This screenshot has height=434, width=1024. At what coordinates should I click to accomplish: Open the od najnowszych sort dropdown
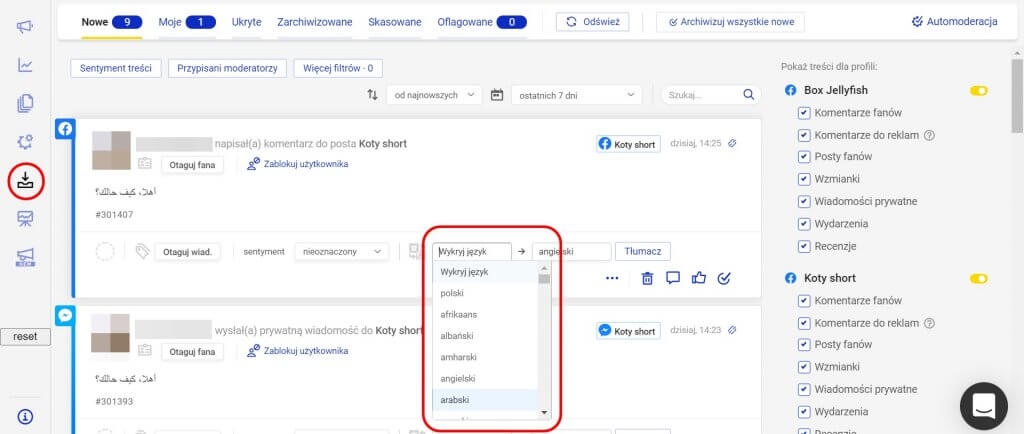434,95
